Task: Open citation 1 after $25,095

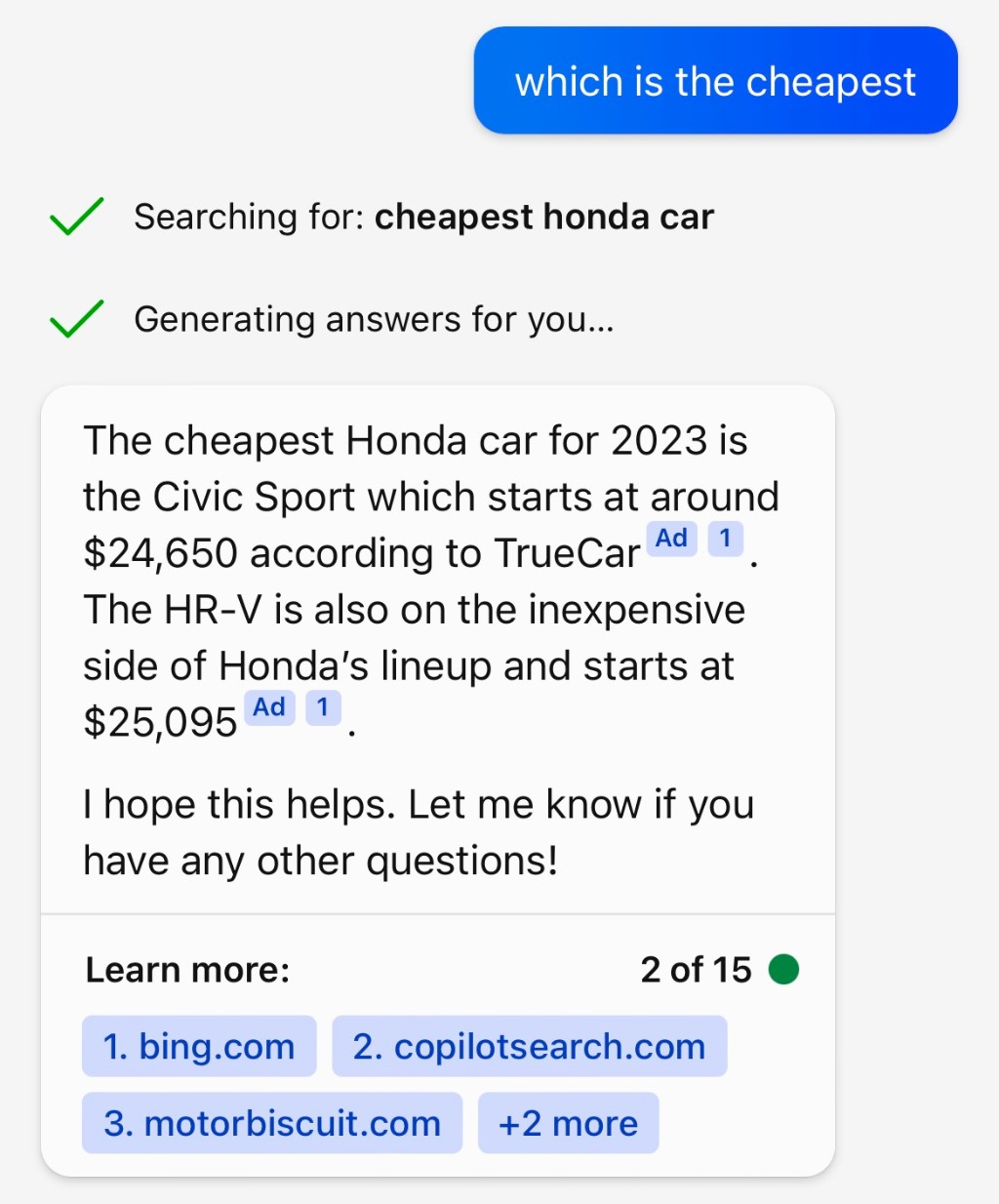Action: [x=323, y=707]
